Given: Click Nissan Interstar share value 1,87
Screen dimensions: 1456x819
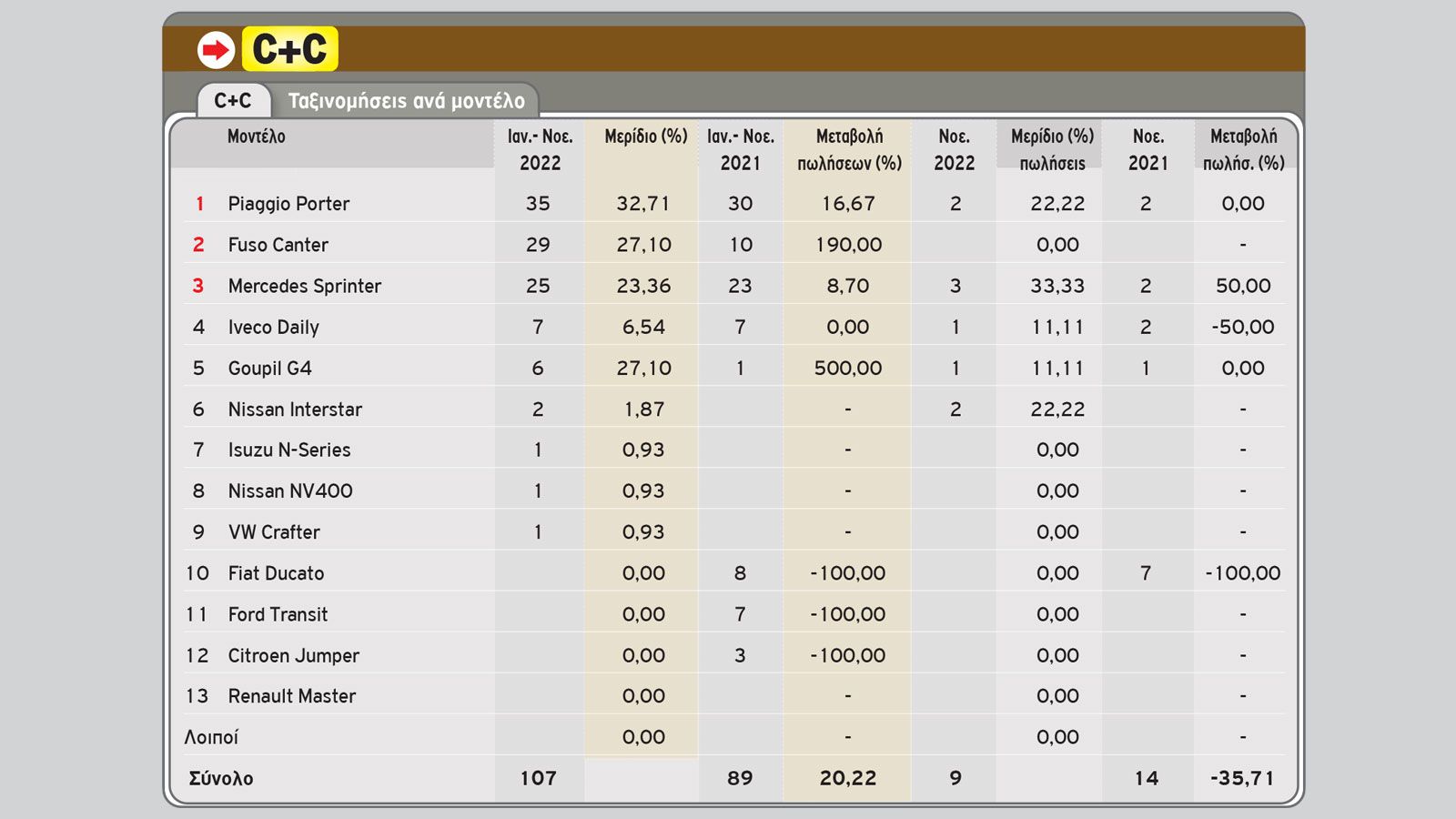Looking at the screenshot, I should [x=643, y=409].
